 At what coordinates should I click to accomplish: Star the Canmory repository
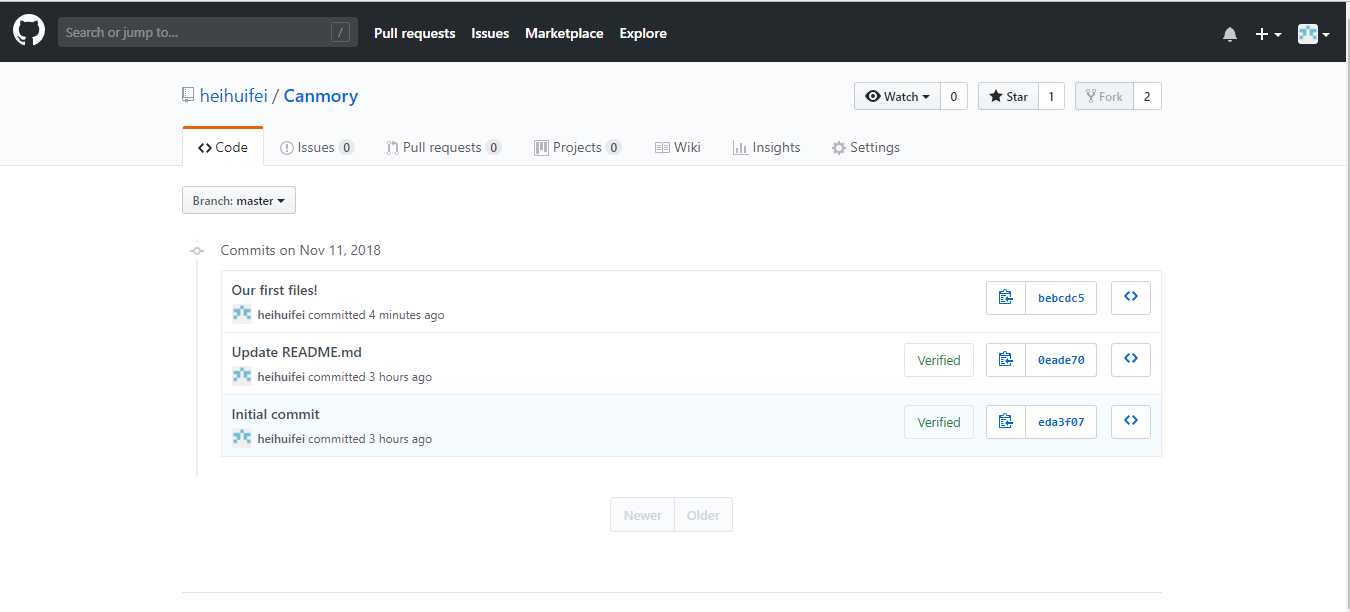tap(1008, 96)
